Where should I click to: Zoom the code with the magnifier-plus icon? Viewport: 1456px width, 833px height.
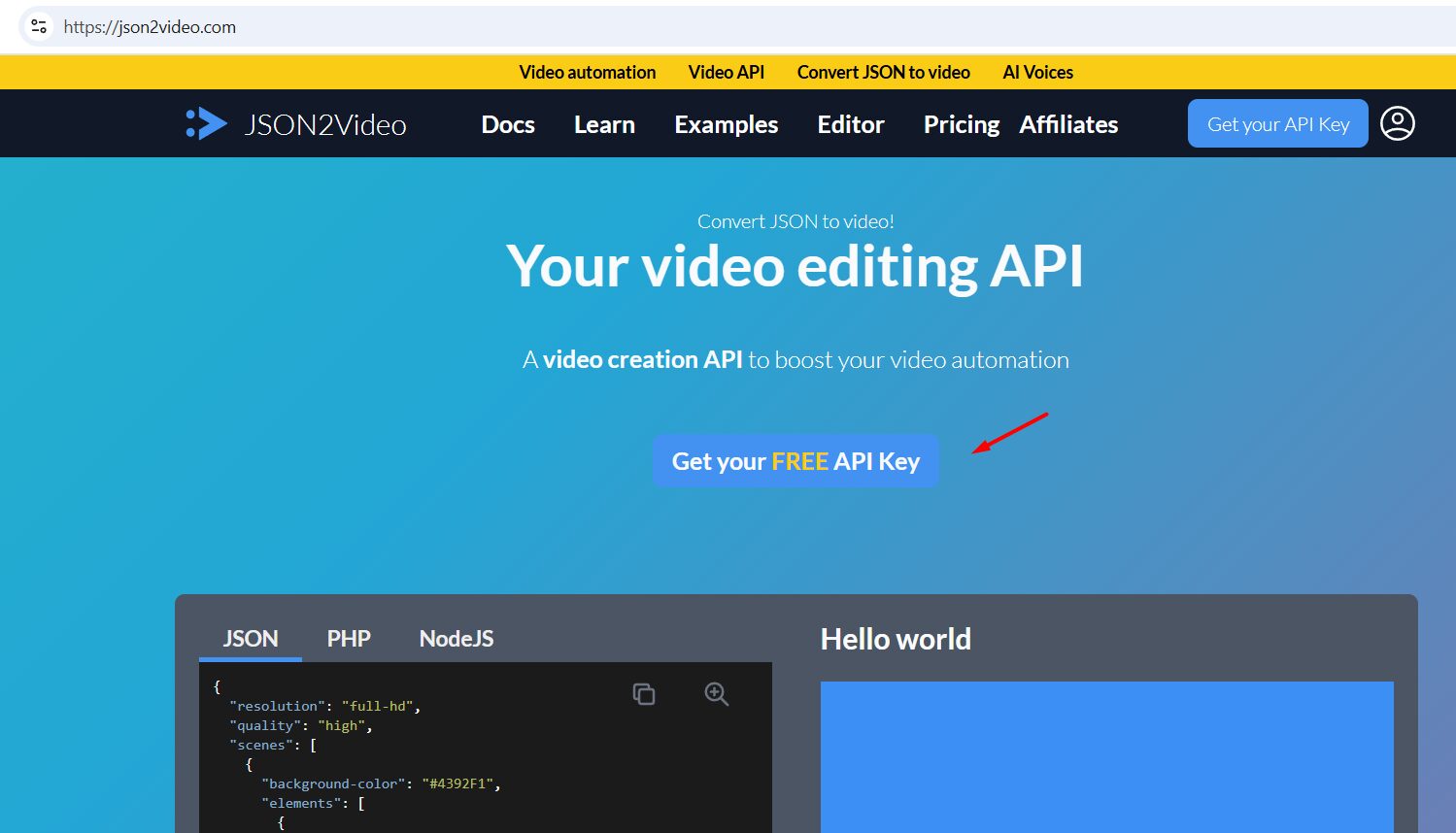(x=716, y=693)
